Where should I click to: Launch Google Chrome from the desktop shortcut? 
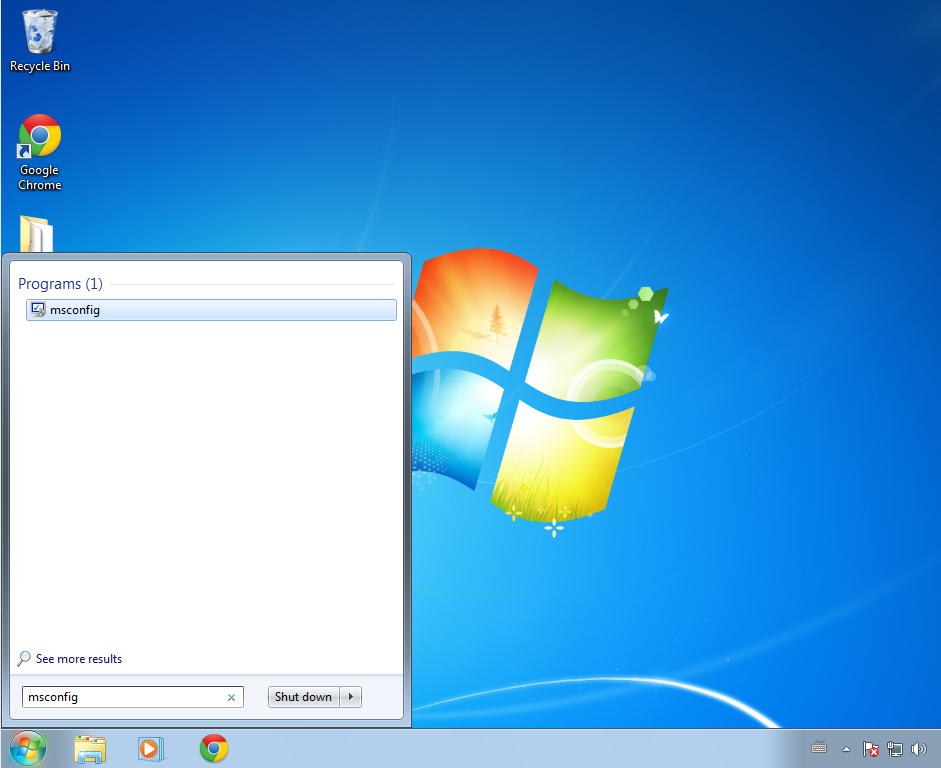point(39,138)
